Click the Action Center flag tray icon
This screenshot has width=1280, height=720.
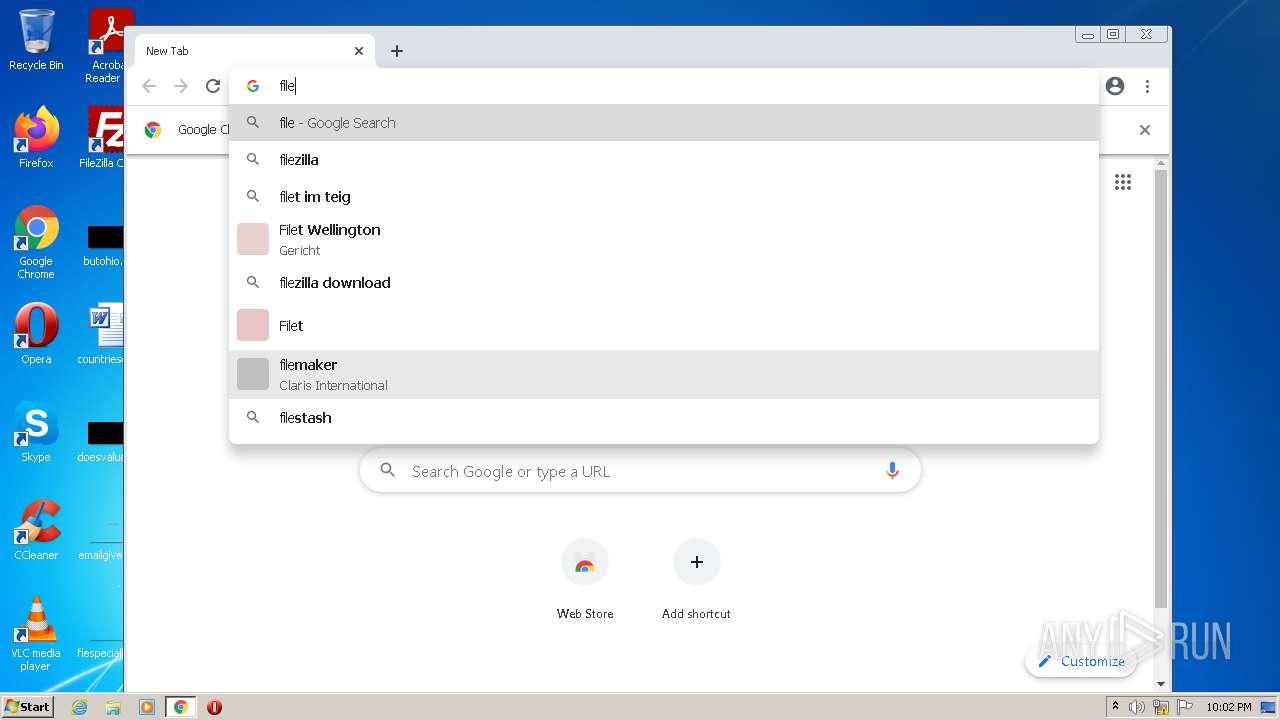point(1185,707)
